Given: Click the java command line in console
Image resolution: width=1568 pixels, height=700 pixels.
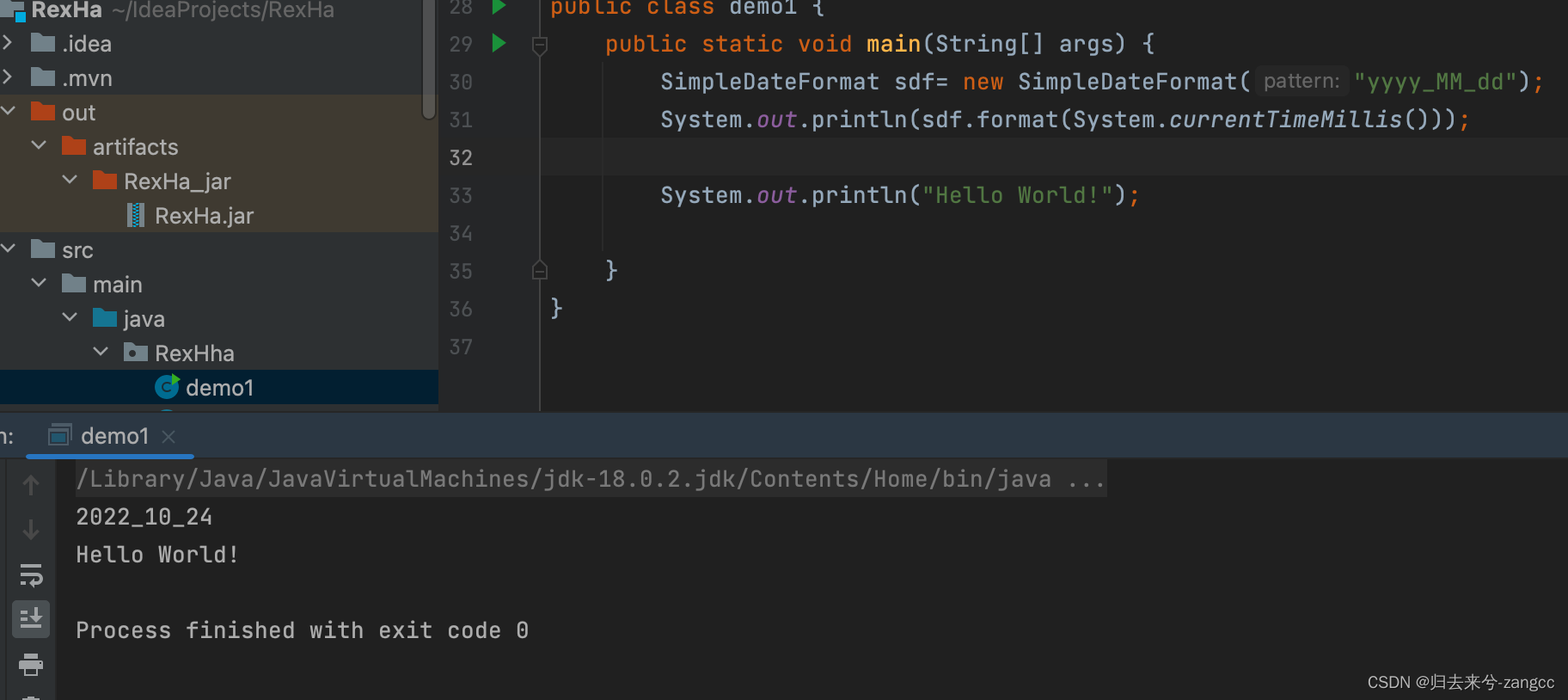Looking at the screenshot, I should click(x=591, y=479).
